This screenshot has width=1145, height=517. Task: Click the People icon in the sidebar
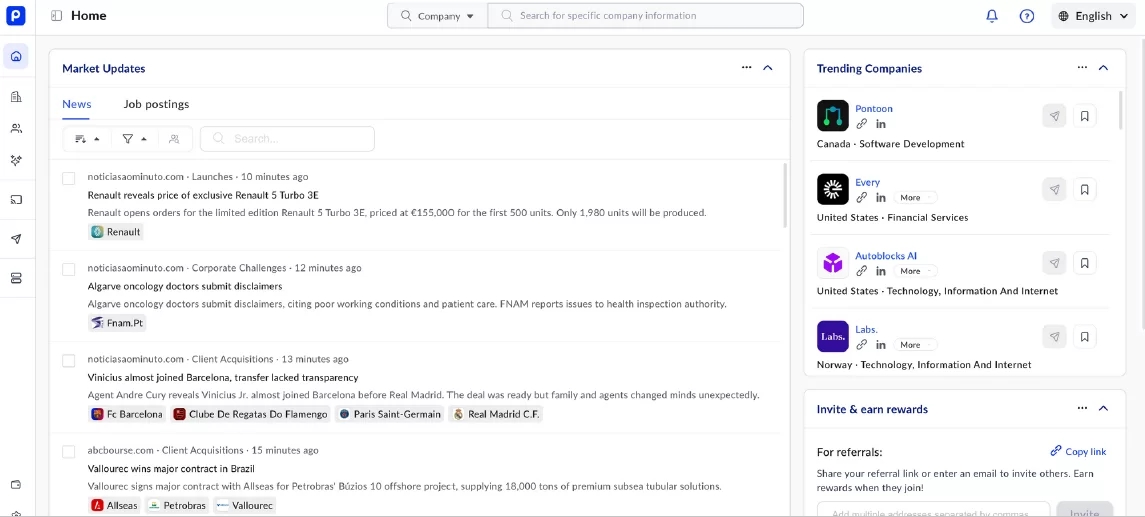(16, 129)
